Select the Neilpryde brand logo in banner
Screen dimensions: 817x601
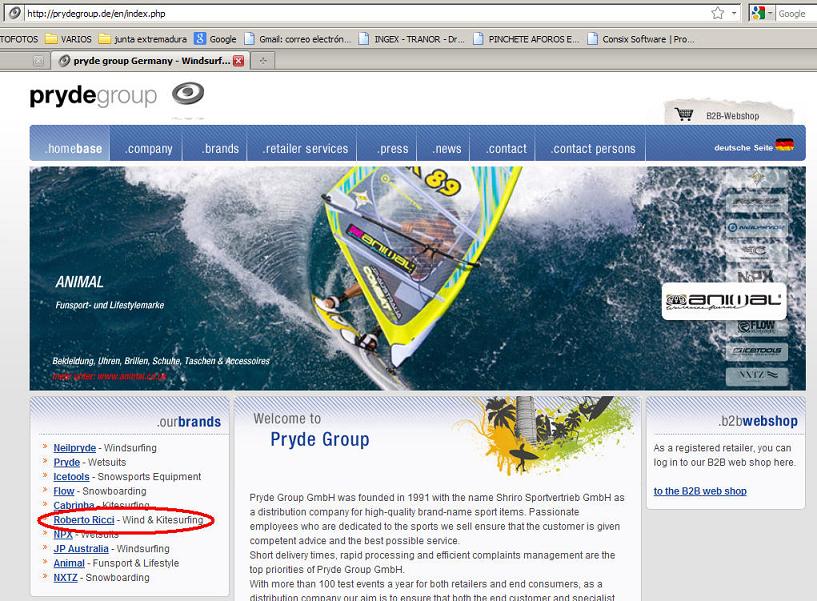click(x=757, y=227)
